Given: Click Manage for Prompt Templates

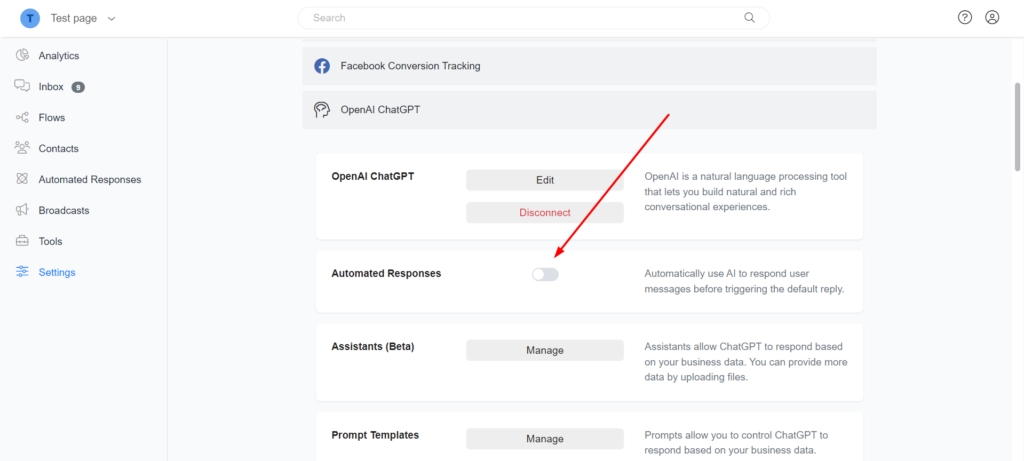Looking at the screenshot, I should (544, 439).
